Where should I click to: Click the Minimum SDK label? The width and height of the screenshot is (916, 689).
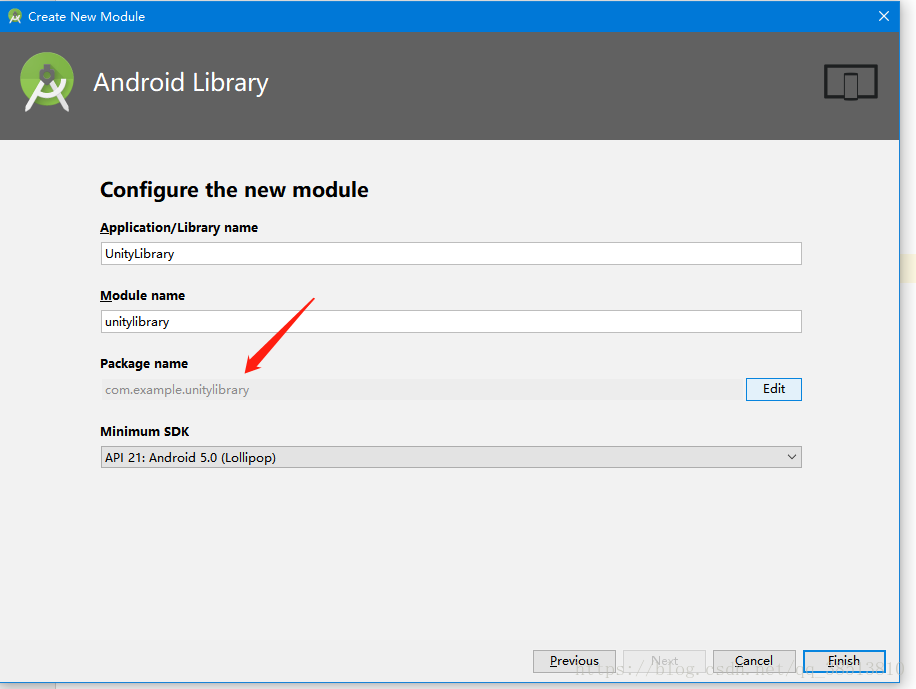pyautogui.click(x=145, y=431)
